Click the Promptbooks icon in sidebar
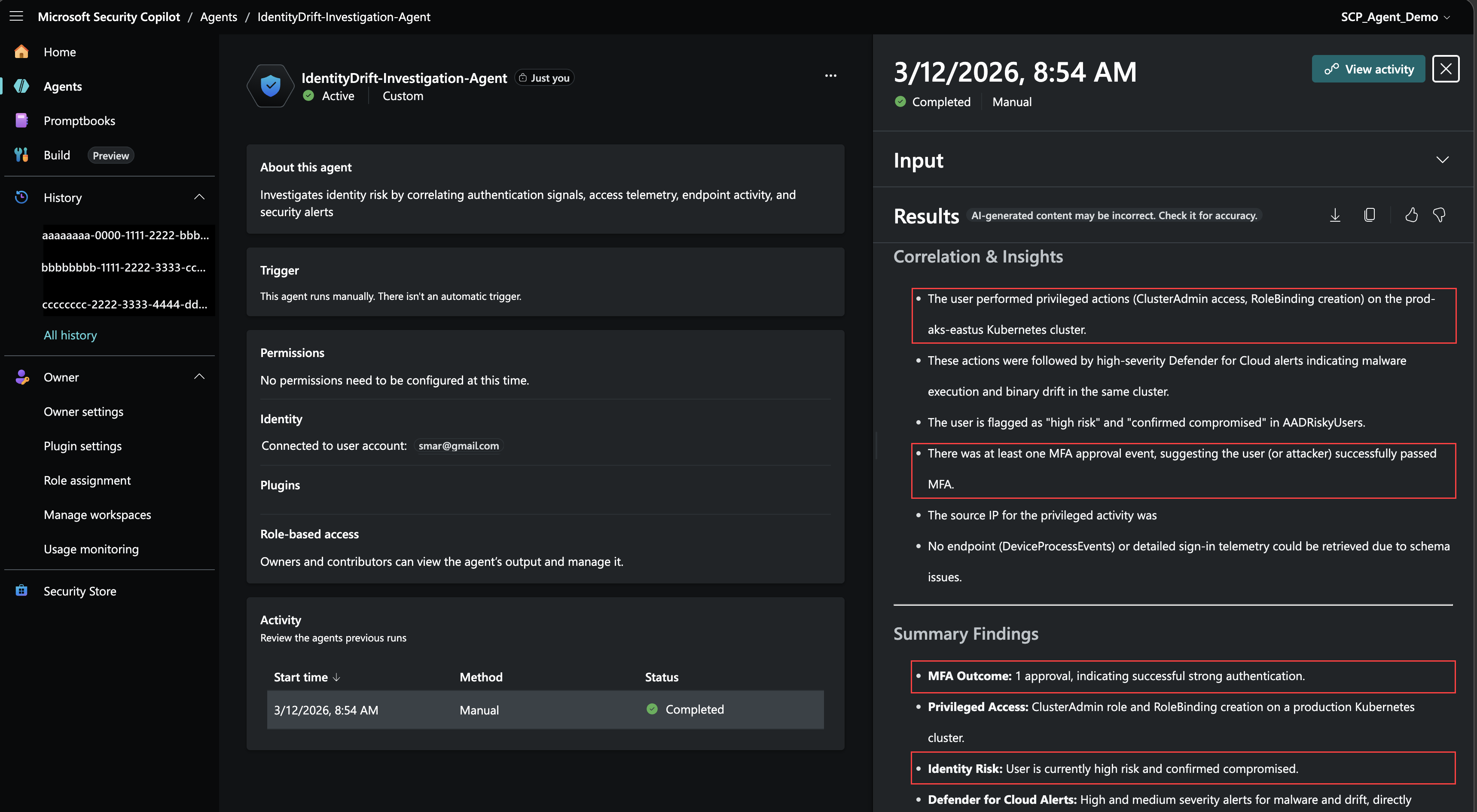 click(x=21, y=120)
